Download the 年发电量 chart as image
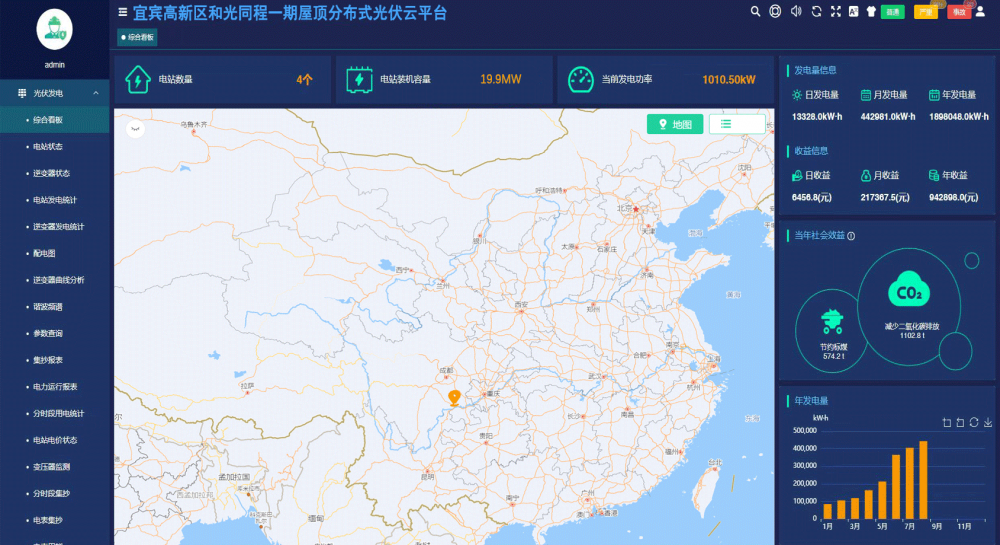 point(988,423)
